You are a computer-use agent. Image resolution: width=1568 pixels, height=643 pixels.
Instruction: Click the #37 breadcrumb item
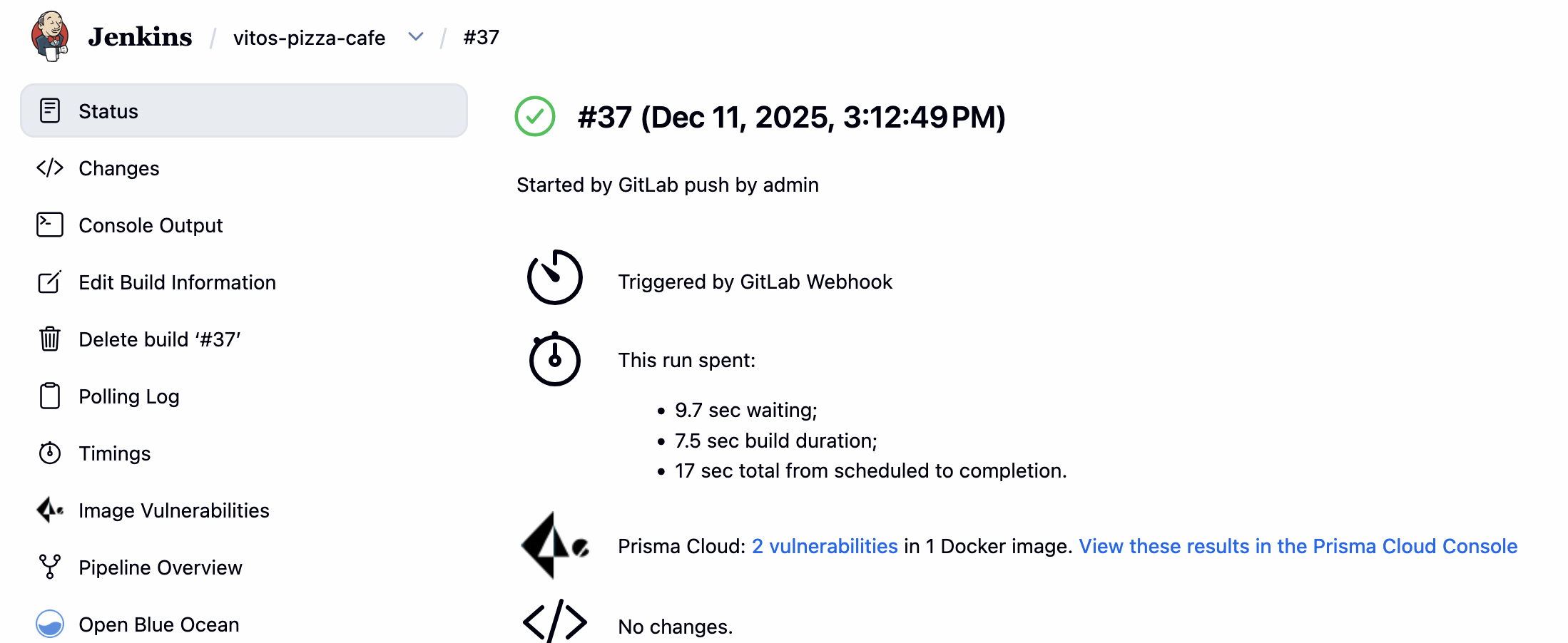click(482, 37)
